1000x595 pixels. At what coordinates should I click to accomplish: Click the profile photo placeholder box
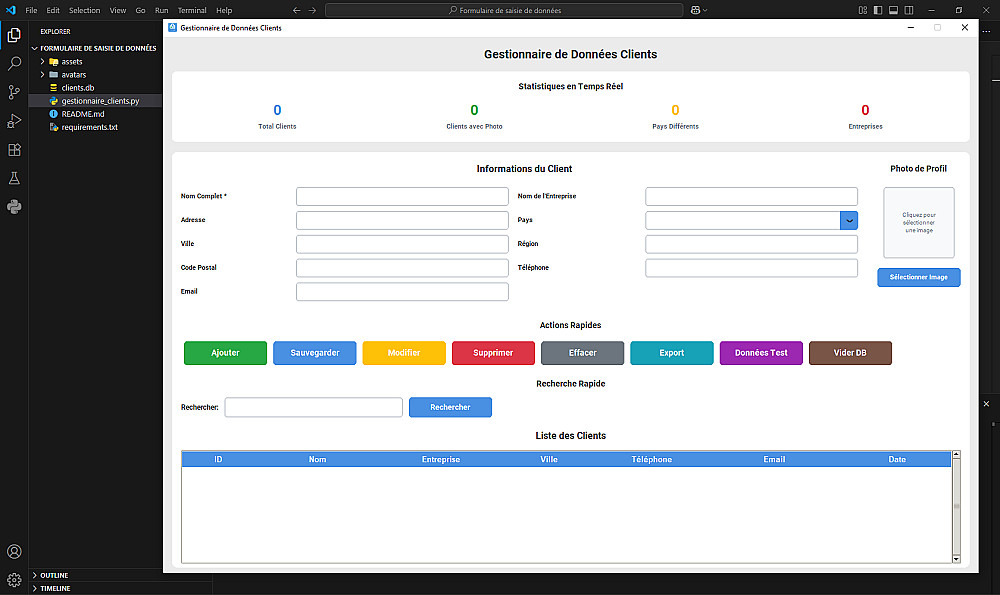pyautogui.click(x=918, y=223)
